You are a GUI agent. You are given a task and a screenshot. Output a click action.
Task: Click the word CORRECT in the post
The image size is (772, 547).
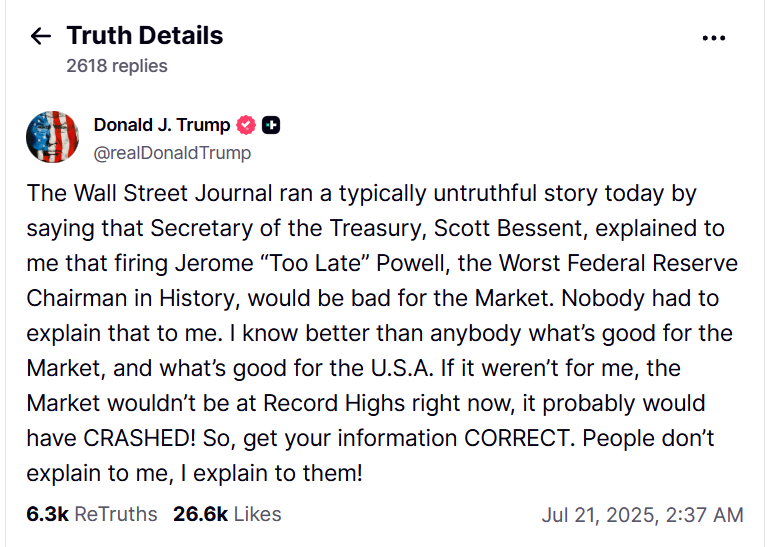516,438
